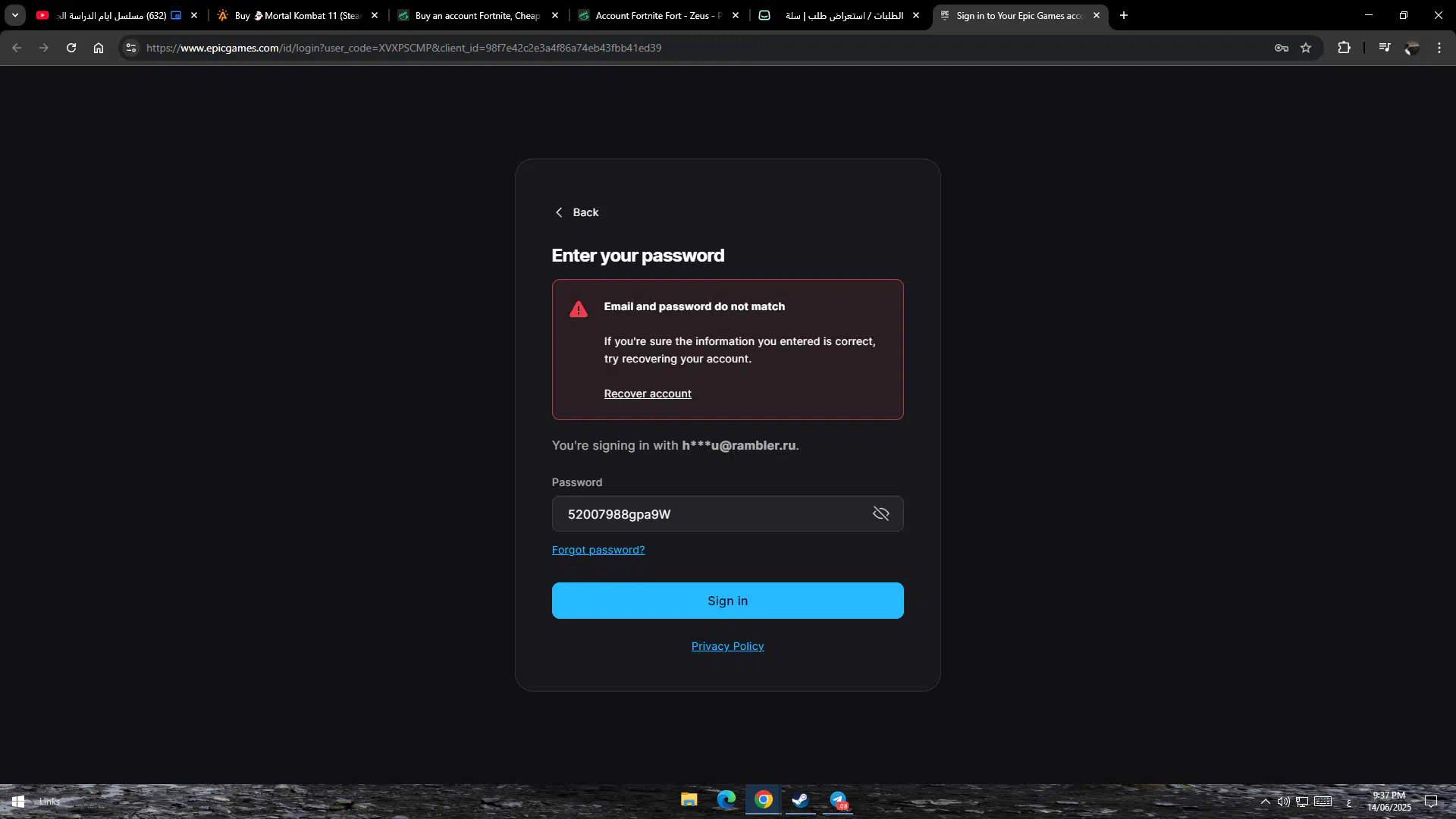View site information icon
Screen dimensions: 1456x819
click(131, 48)
